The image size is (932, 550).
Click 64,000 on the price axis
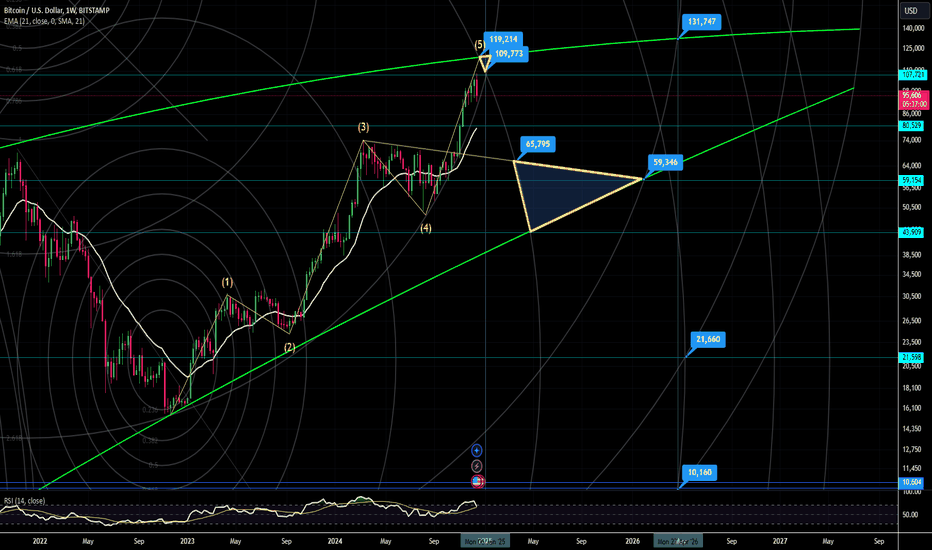[x=911, y=166]
